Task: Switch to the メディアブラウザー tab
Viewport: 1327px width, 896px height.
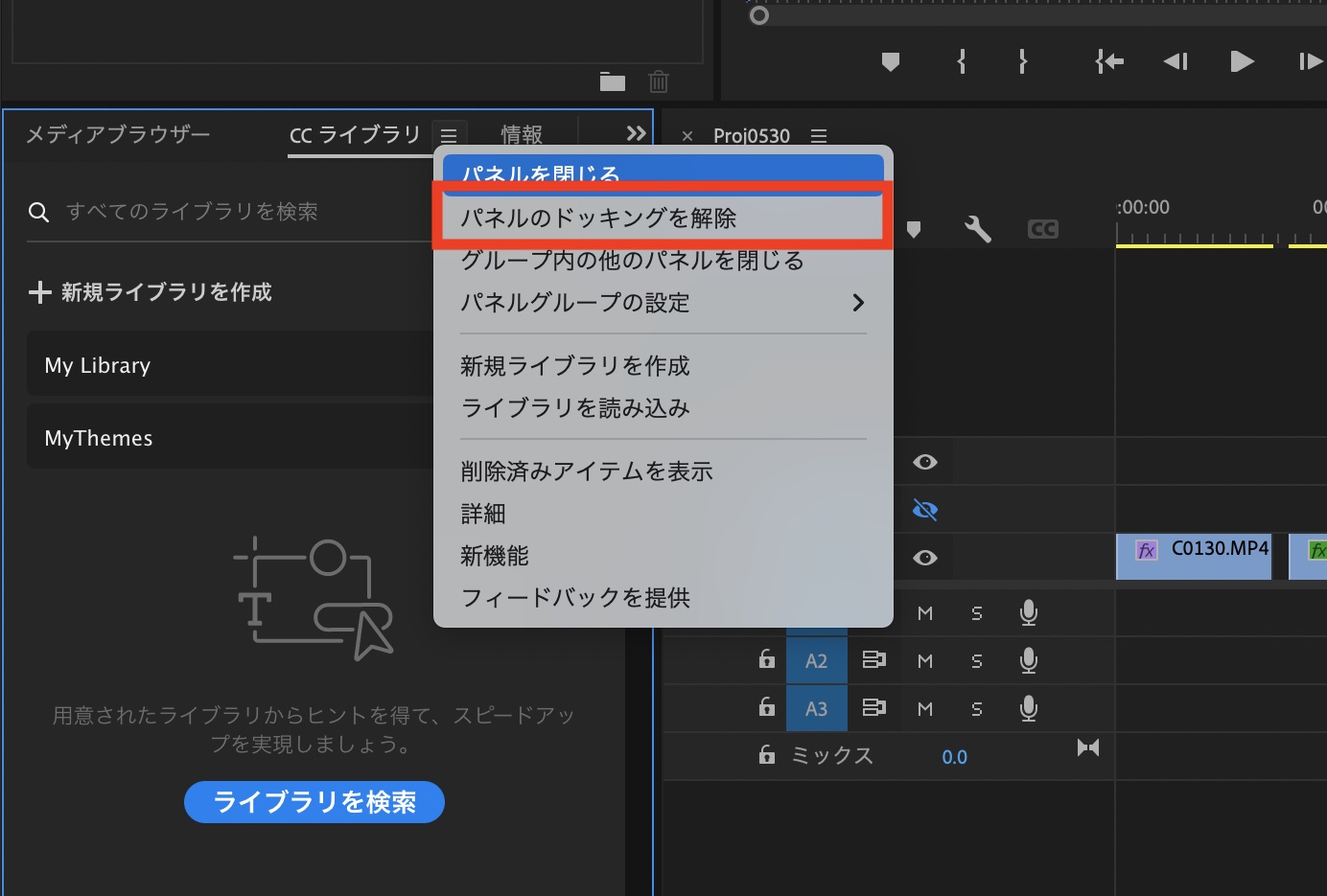Action: (x=118, y=135)
